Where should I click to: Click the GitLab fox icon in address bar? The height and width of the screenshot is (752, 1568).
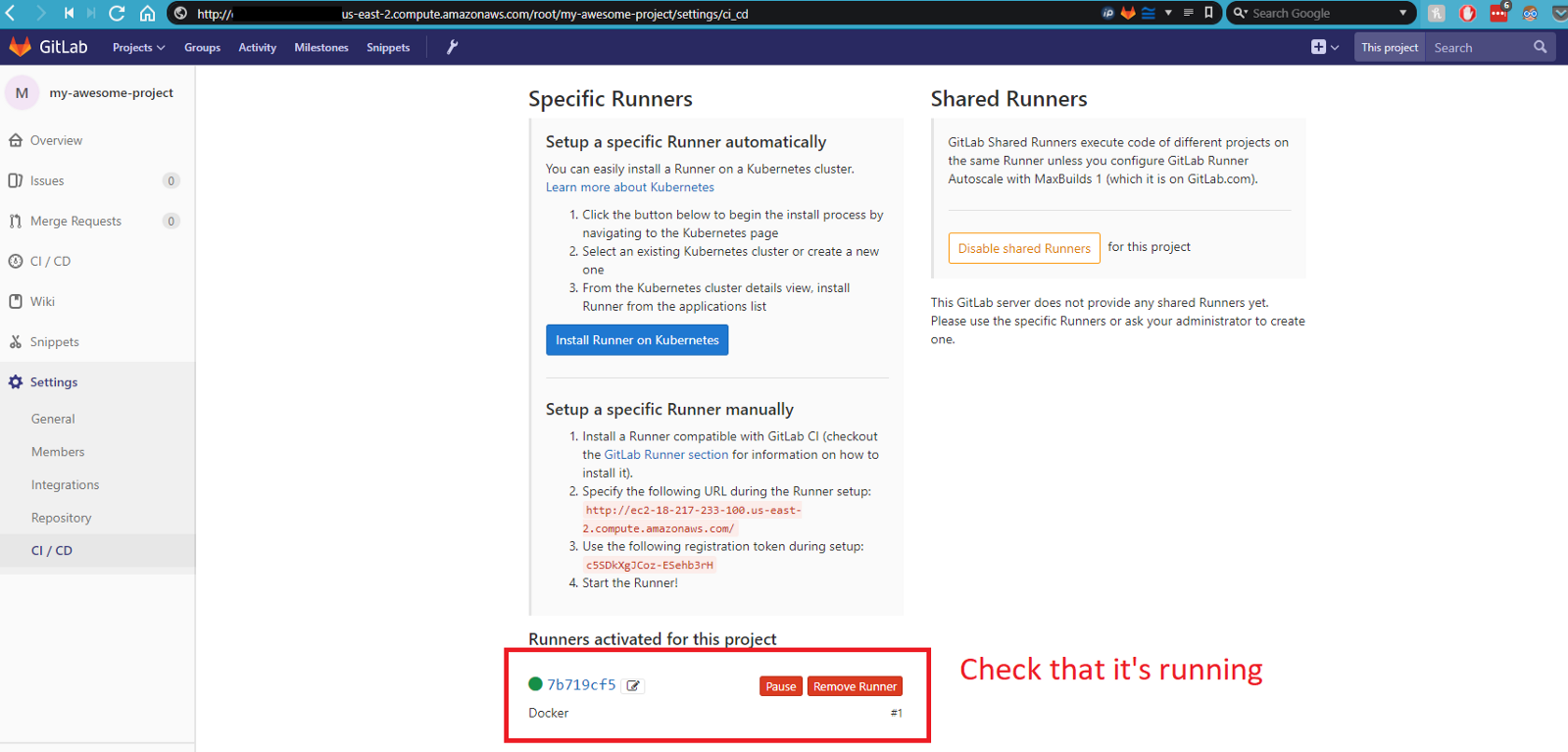tap(1128, 13)
